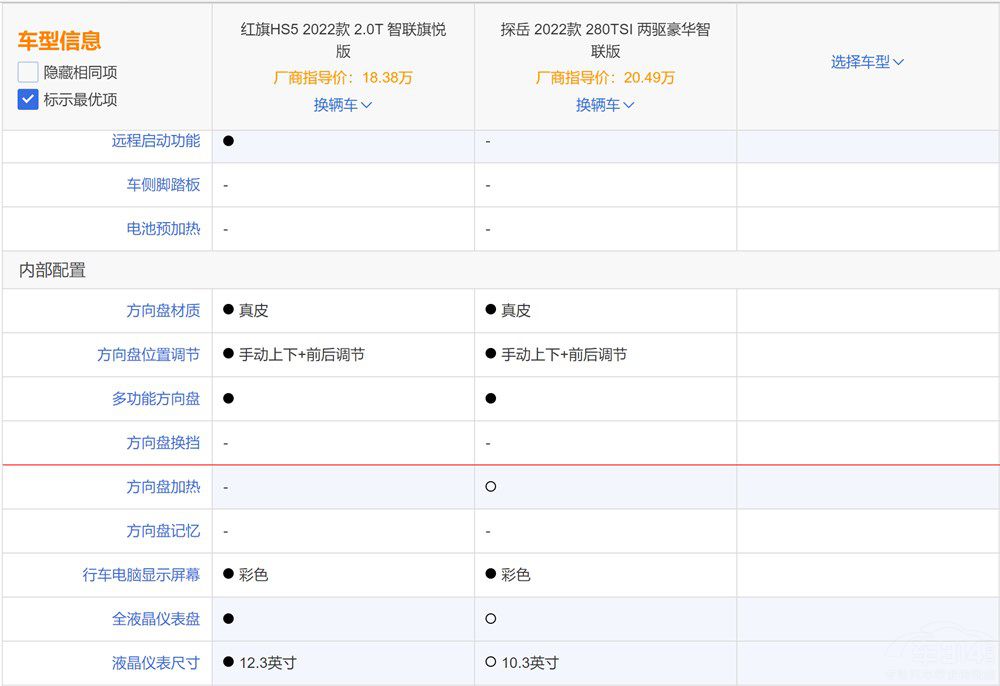Click the 探岳 2022款 280TSI model title
The width and height of the screenshot is (1000, 686).
point(605,40)
